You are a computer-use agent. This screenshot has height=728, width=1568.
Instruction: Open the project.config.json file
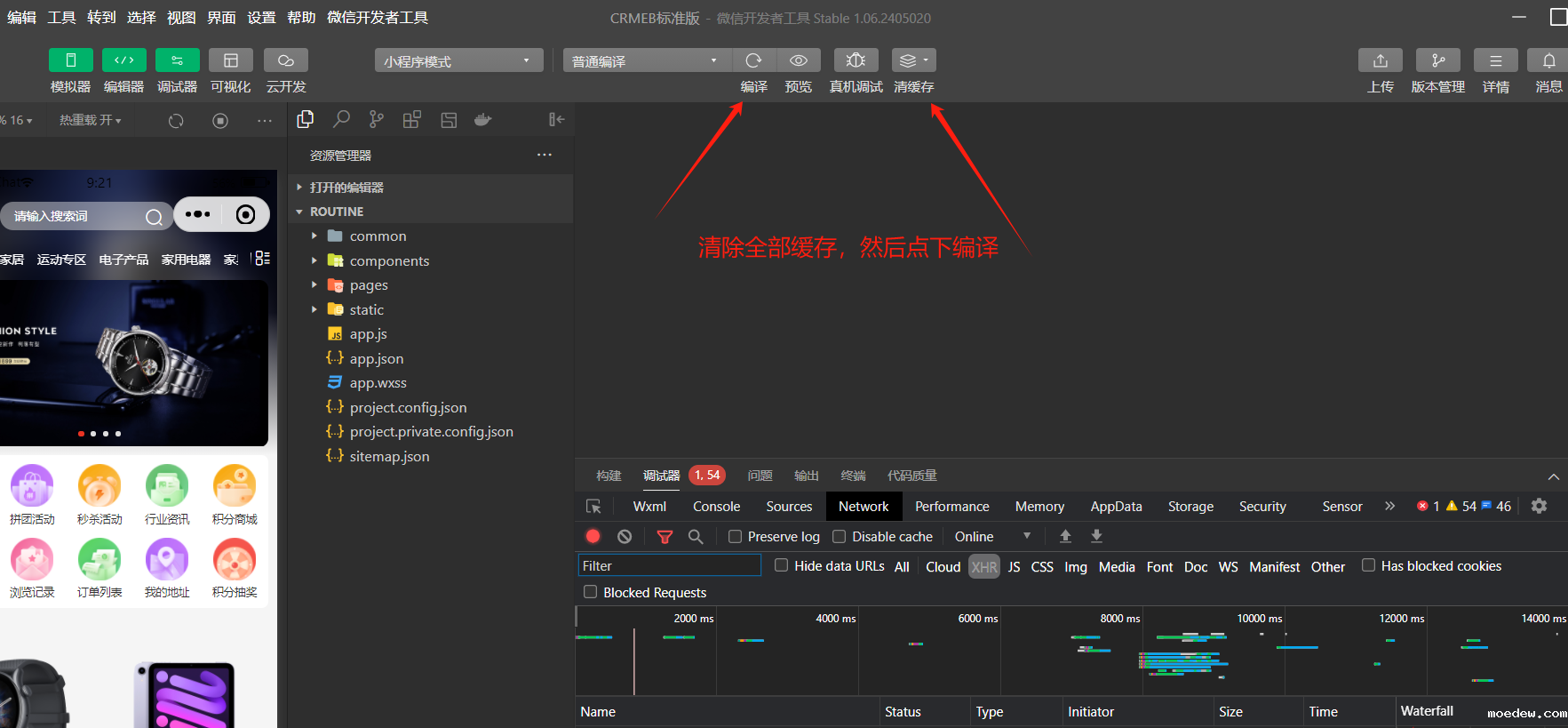(408, 407)
